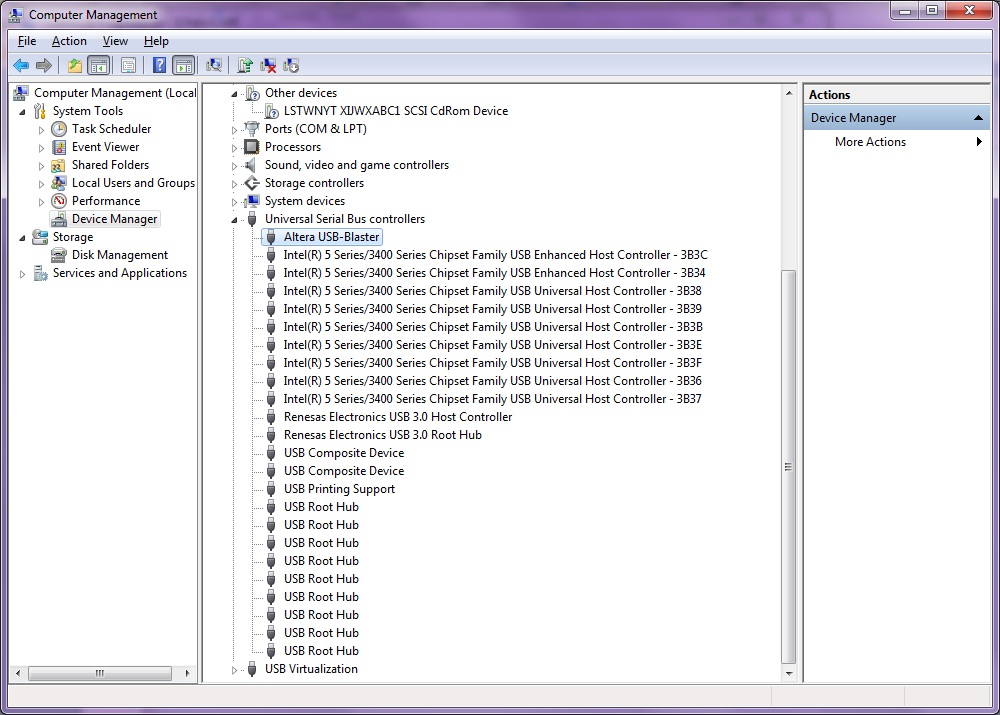
Task: Click the Uninstall device toolbar icon
Action: point(268,66)
